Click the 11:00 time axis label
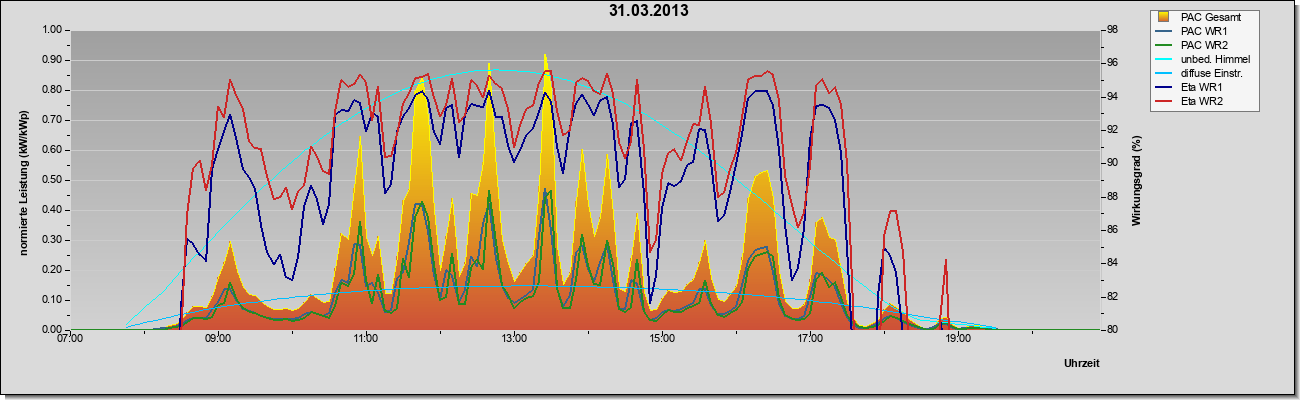Image resolution: width=1300 pixels, height=400 pixels. pyautogui.click(x=366, y=339)
